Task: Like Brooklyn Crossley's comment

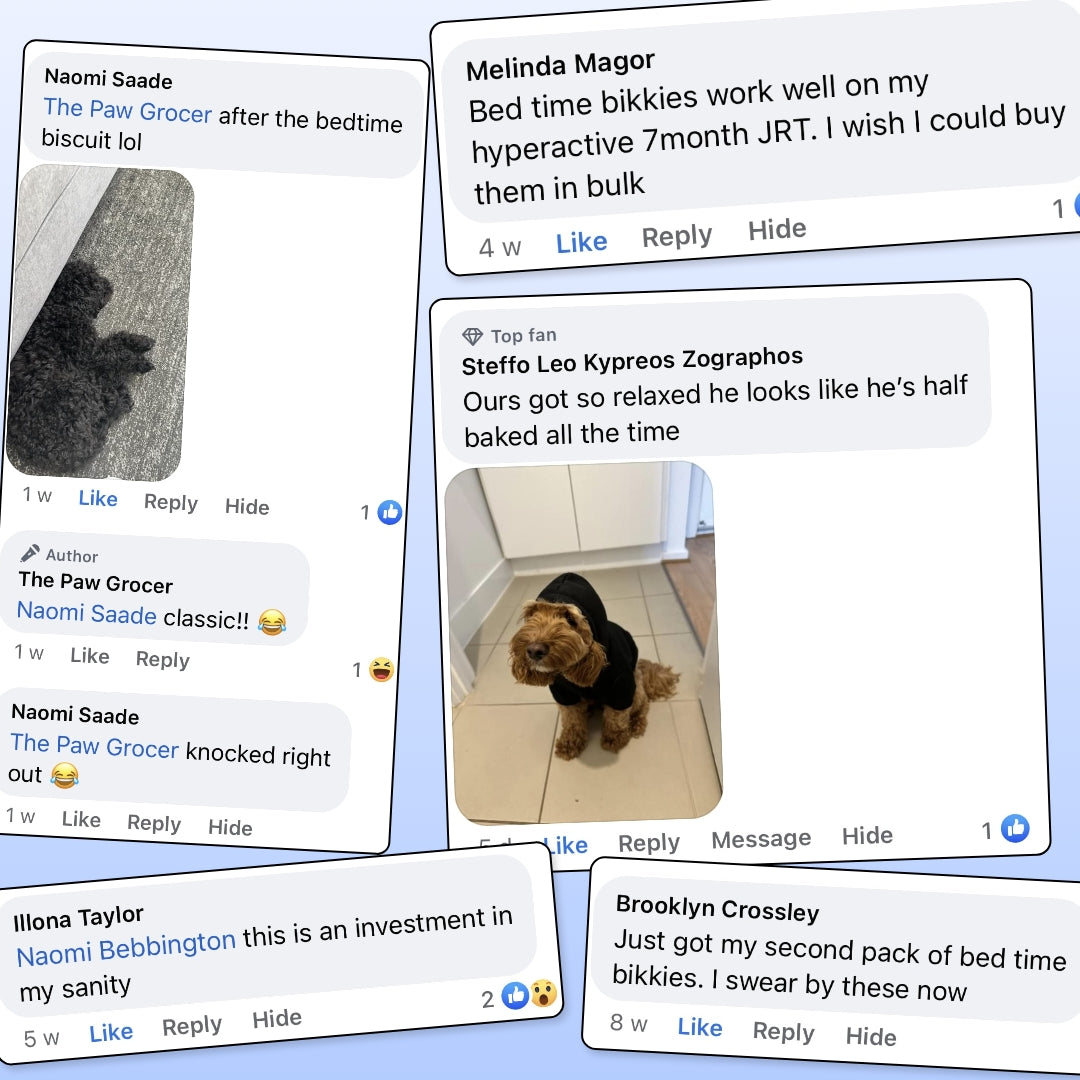Action: [x=700, y=1027]
